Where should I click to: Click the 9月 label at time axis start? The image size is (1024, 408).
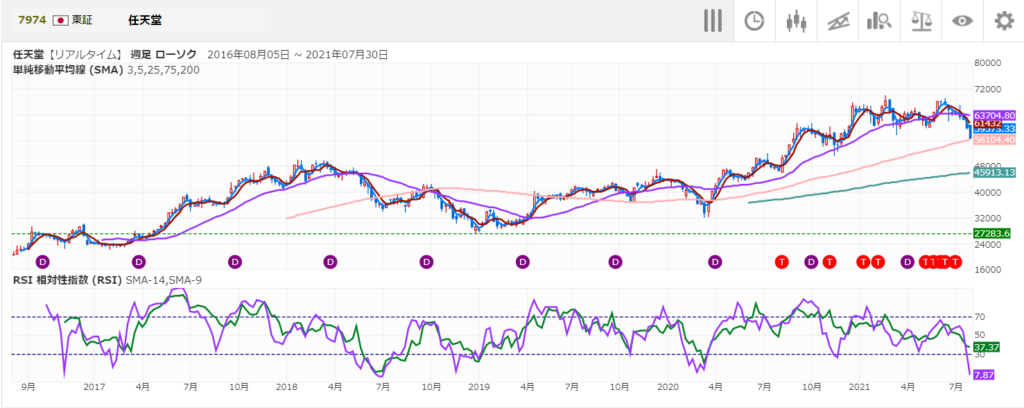tap(28, 387)
